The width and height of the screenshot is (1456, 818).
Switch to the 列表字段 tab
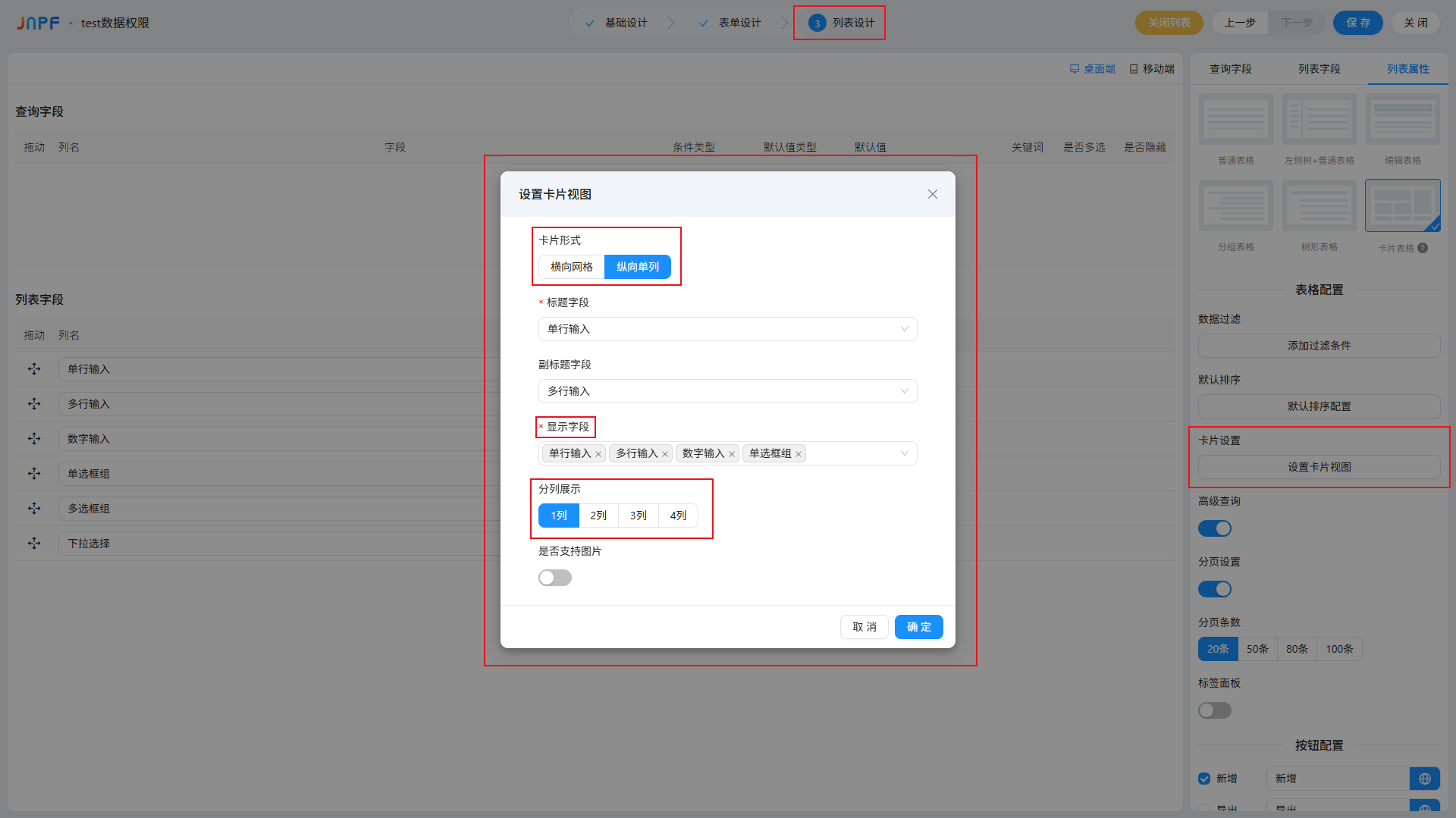coord(1319,69)
